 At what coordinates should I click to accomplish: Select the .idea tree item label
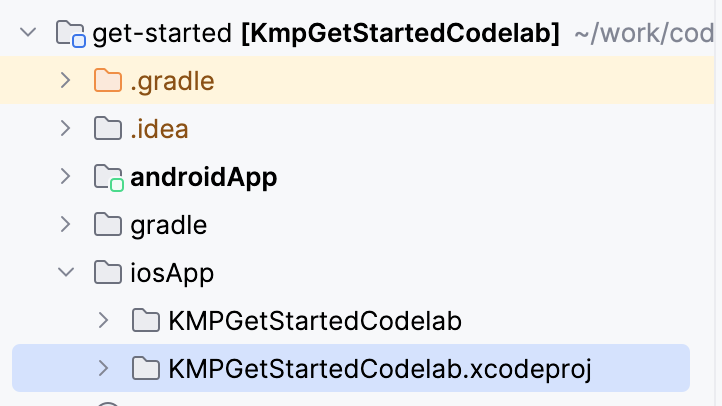tap(159, 129)
